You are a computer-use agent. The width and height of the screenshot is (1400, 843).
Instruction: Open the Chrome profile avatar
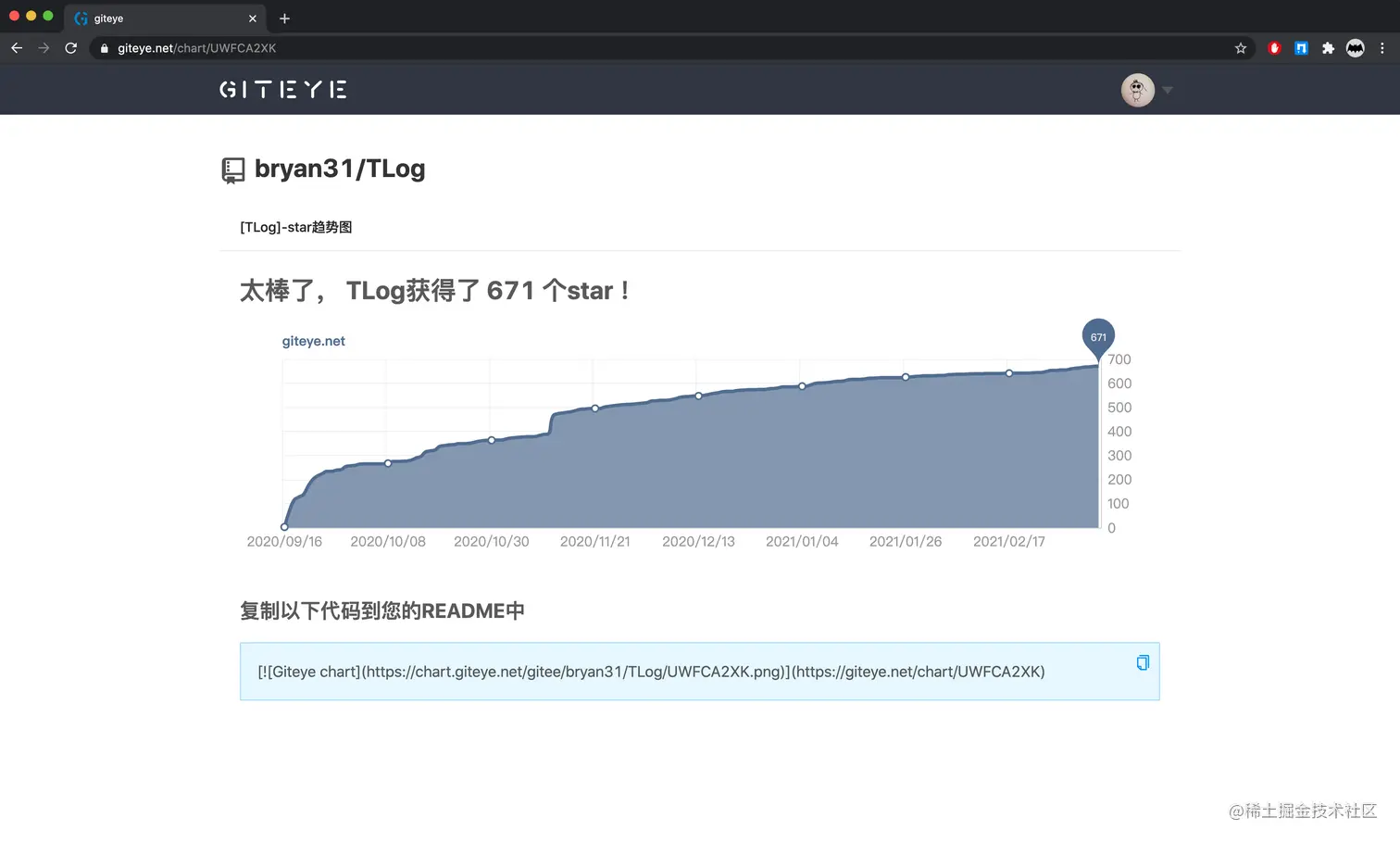(1355, 48)
